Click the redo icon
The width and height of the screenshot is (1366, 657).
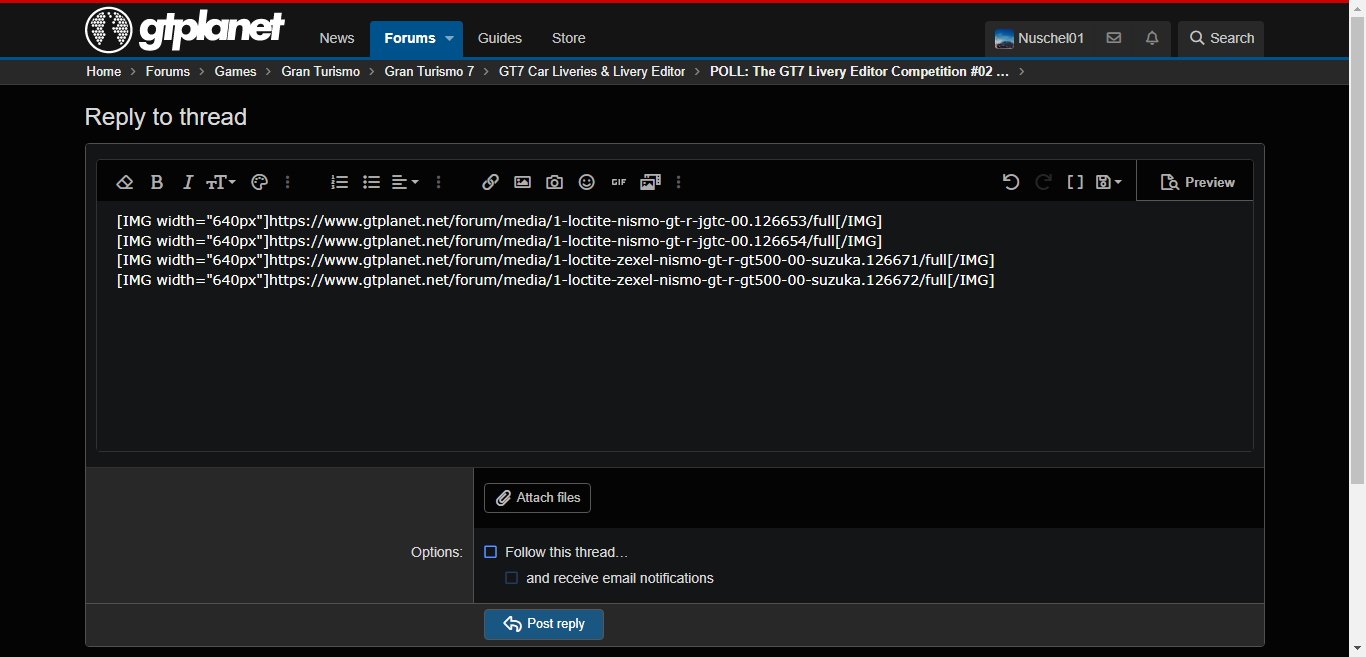pos(1043,182)
